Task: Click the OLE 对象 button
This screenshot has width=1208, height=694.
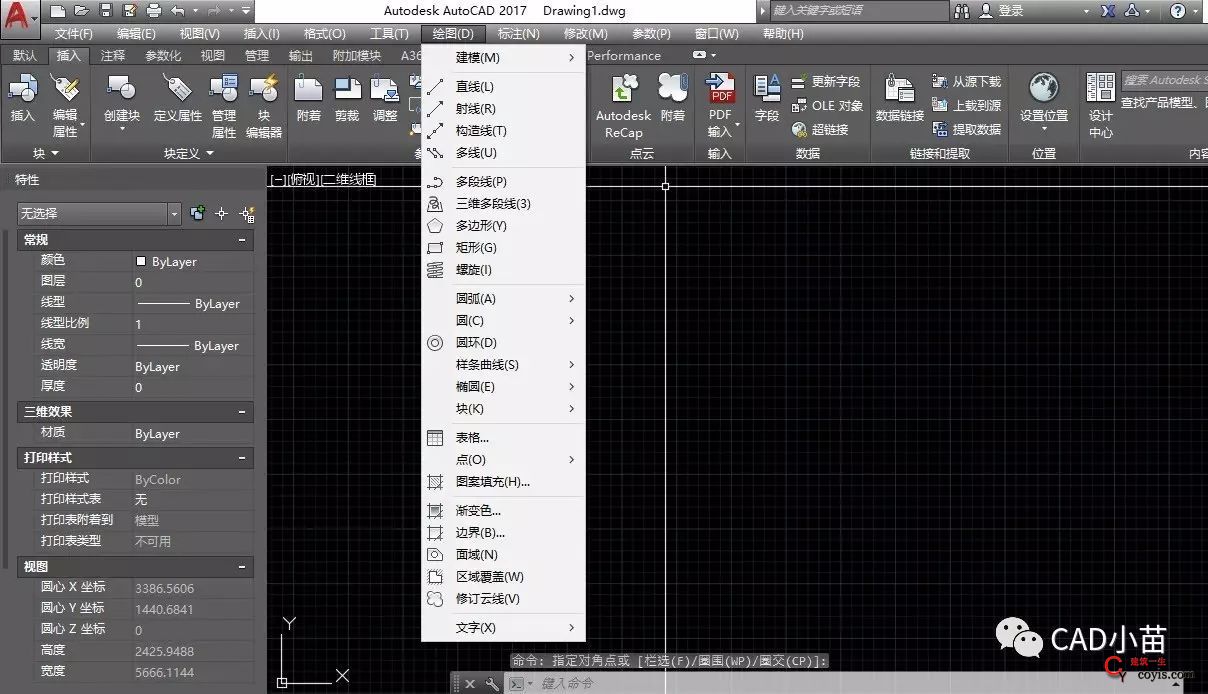Action: tap(827, 105)
